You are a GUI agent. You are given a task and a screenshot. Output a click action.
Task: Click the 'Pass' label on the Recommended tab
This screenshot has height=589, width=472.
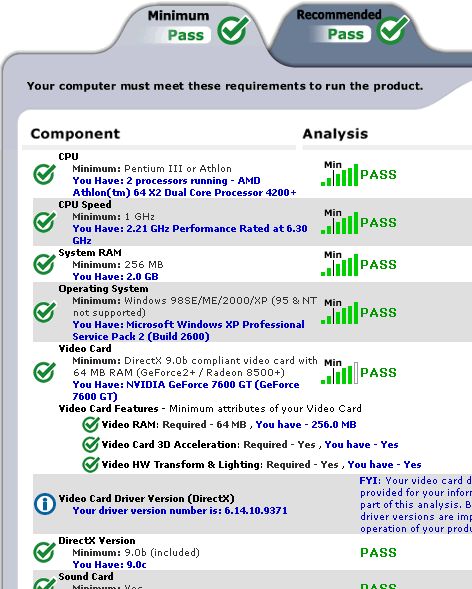click(345, 34)
